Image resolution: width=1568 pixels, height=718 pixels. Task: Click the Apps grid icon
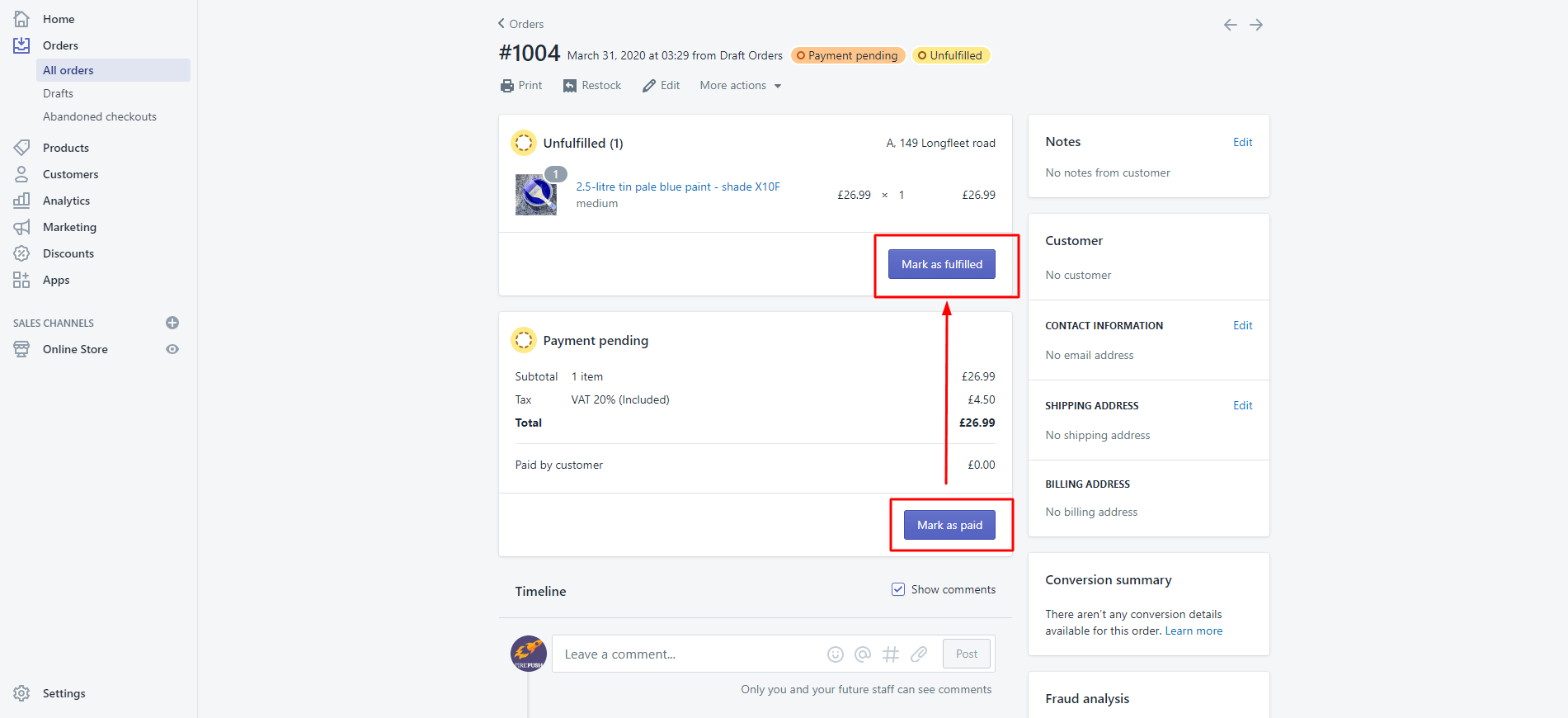(x=21, y=280)
